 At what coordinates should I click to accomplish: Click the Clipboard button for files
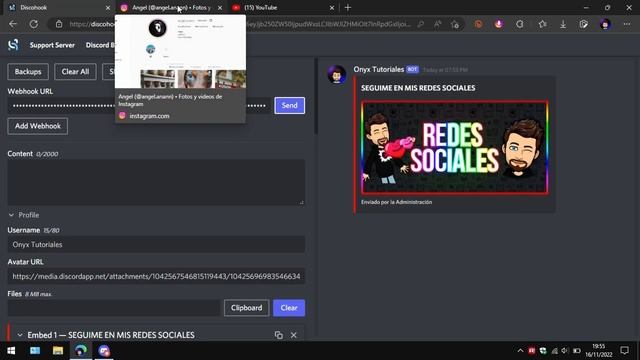tap(247, 308)
